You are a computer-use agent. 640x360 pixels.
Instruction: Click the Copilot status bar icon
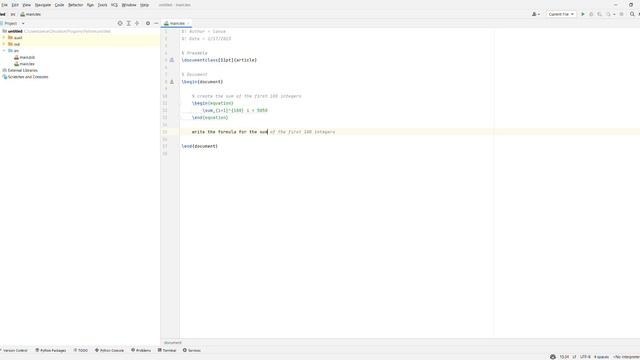point(553,357)
